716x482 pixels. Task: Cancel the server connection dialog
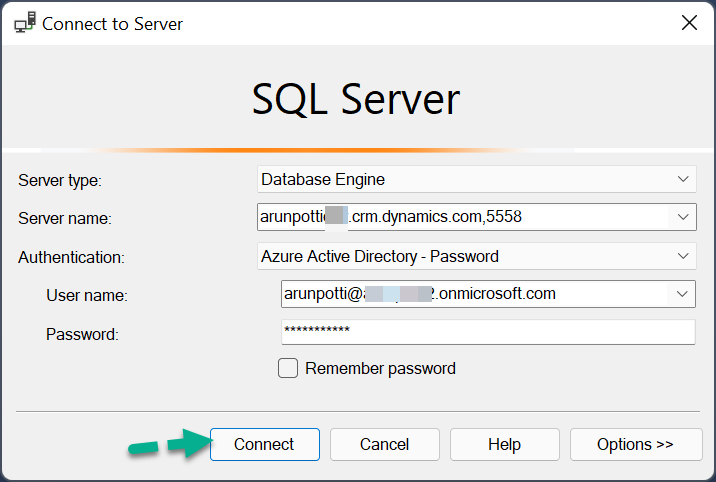tap(384, 444)
